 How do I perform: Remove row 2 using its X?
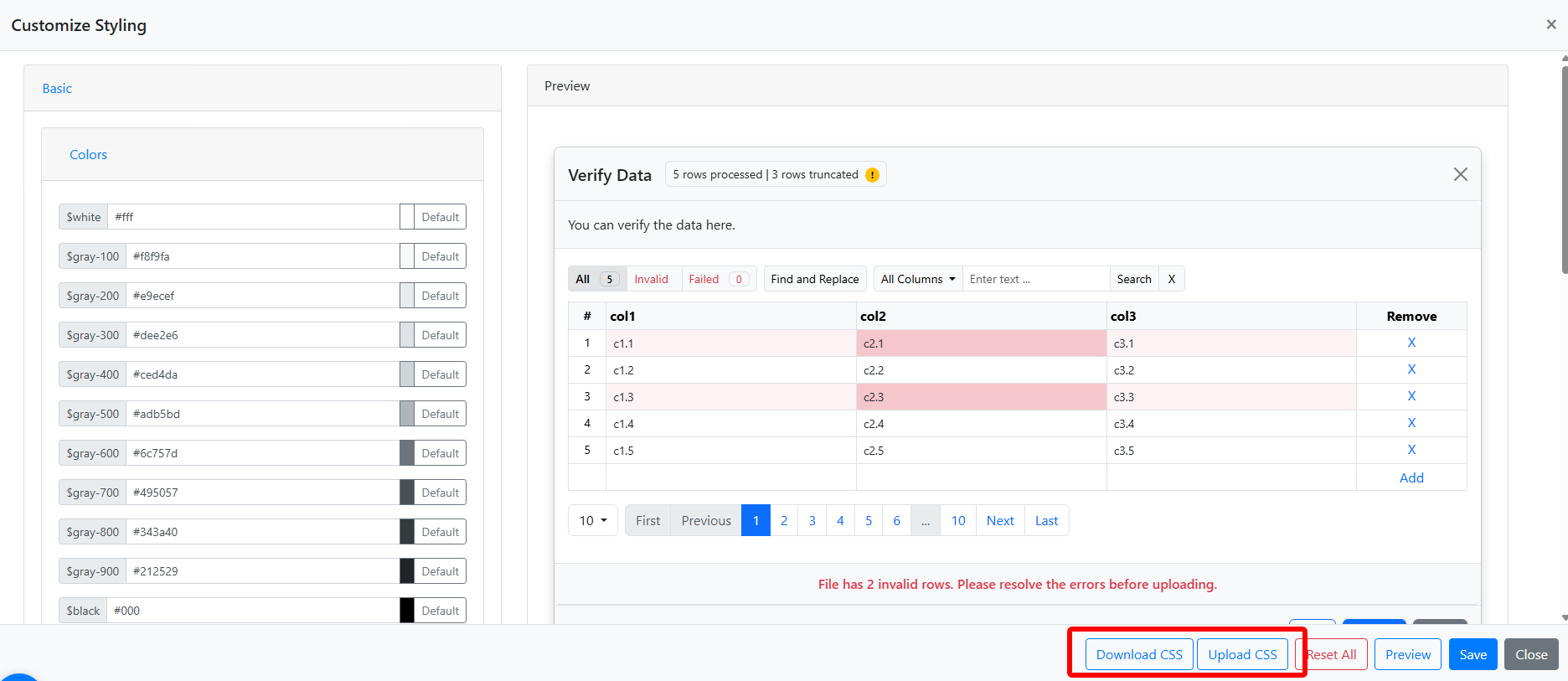coord(1411,369)
